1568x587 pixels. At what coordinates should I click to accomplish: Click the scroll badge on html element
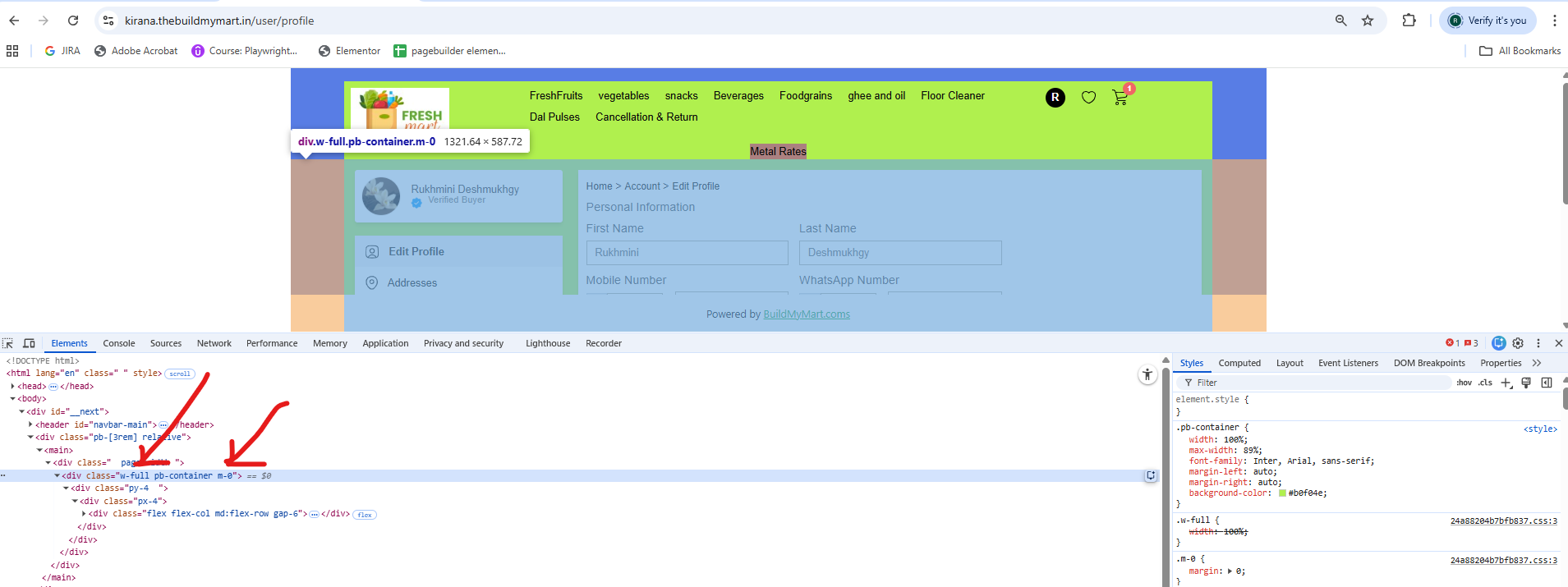pos(180,374)
